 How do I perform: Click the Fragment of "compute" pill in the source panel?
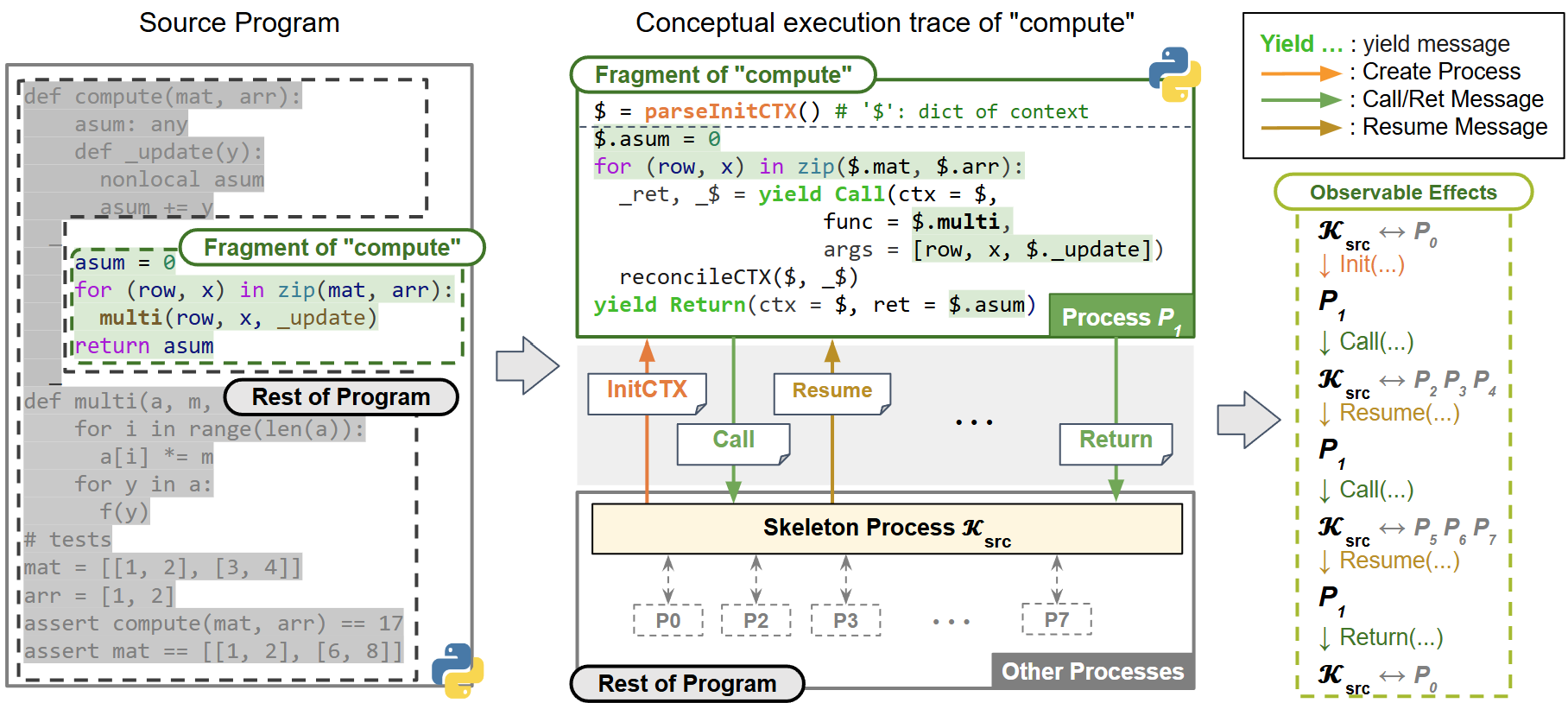pos(332,248)
